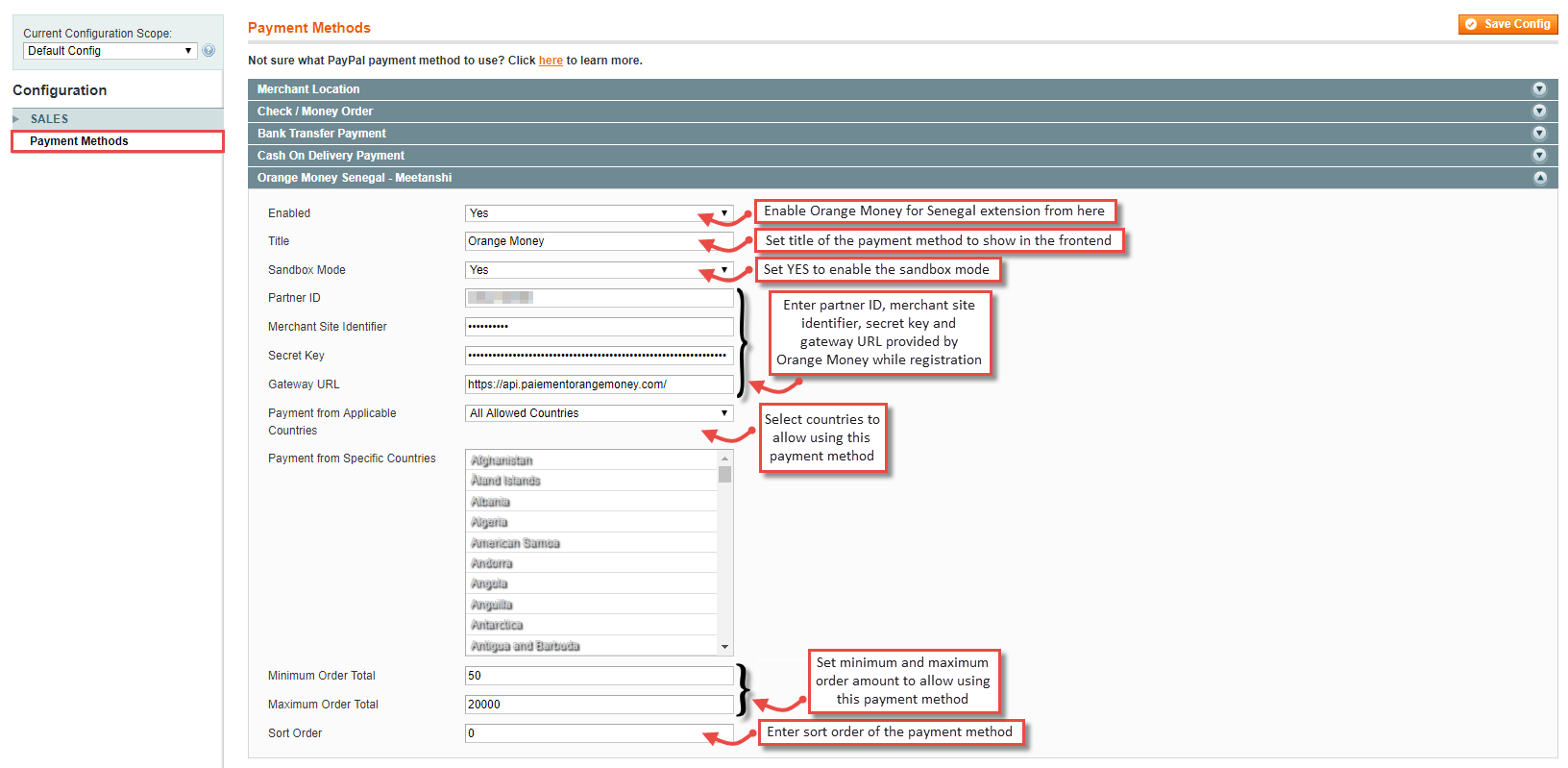Open the Current Configuration Scope dropdown

click(x=110, y=51)
